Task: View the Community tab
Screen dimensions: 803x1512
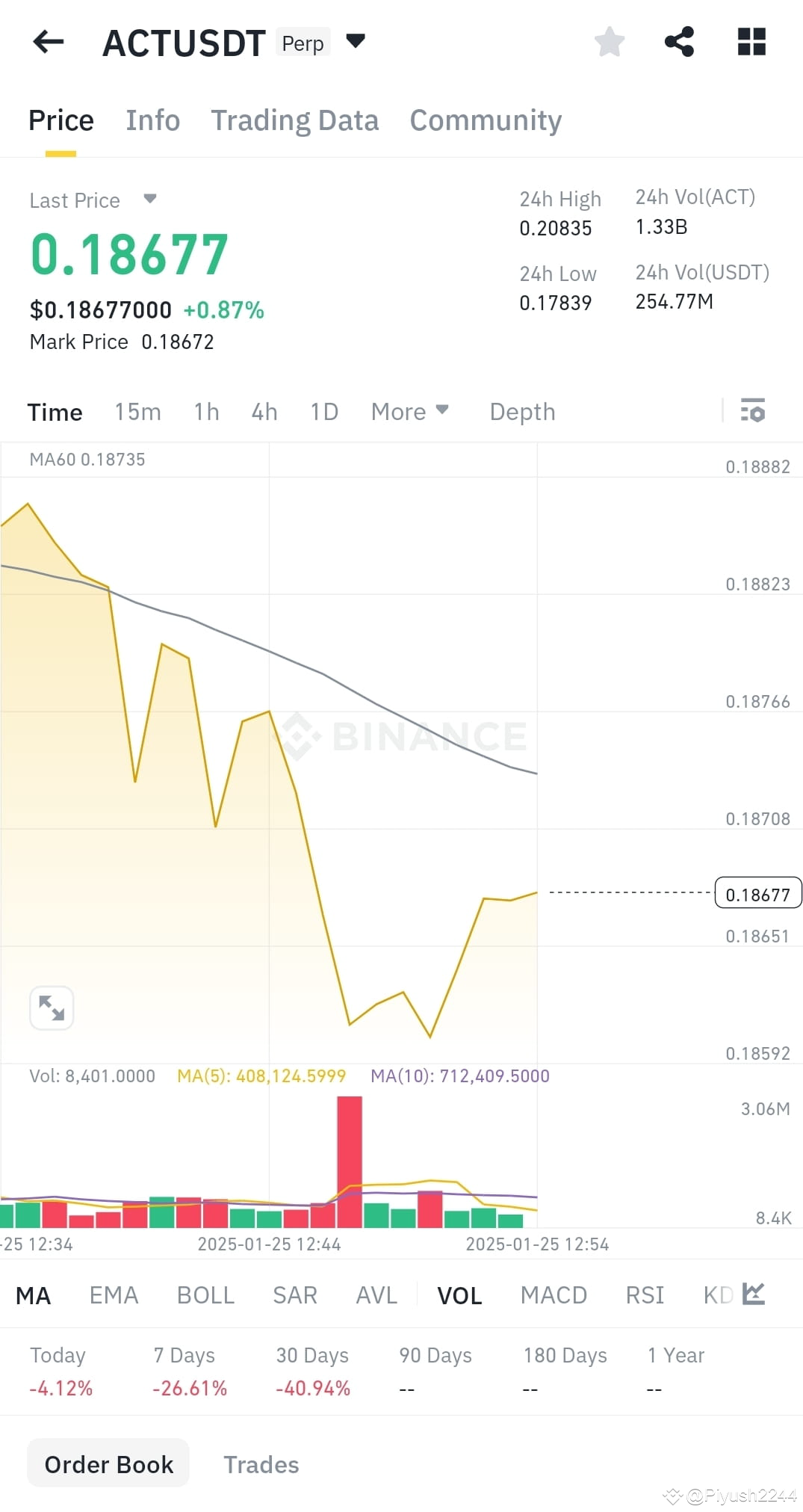Action: point(486,120)
